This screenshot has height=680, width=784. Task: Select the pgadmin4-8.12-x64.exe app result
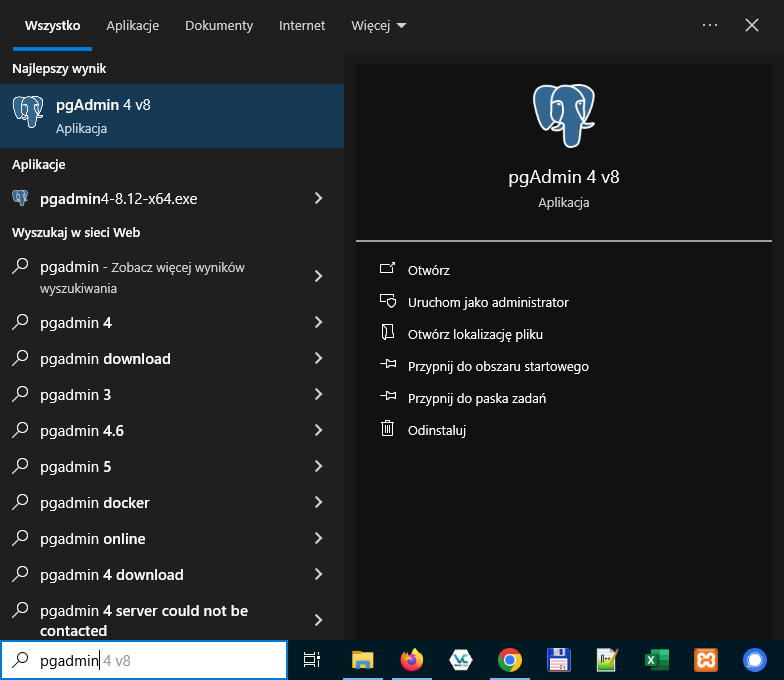coord(172,198)
